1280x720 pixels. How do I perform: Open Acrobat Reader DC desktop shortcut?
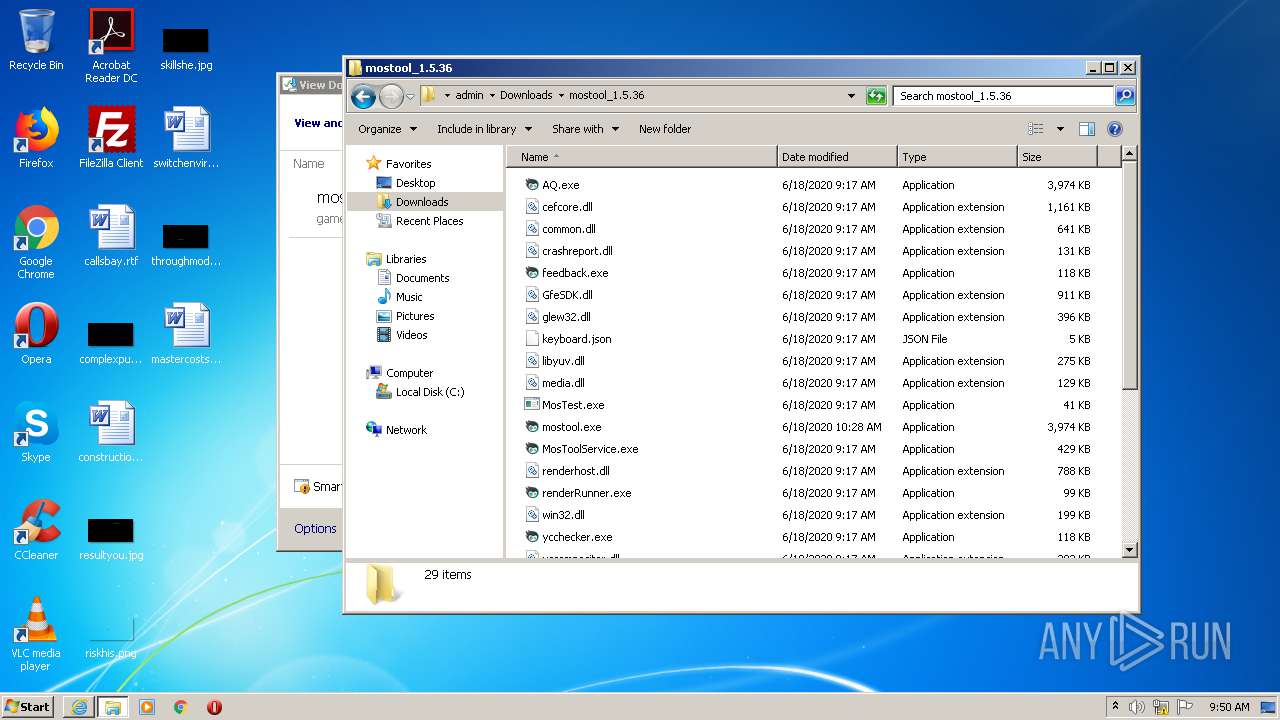click(x=111, y=46)
